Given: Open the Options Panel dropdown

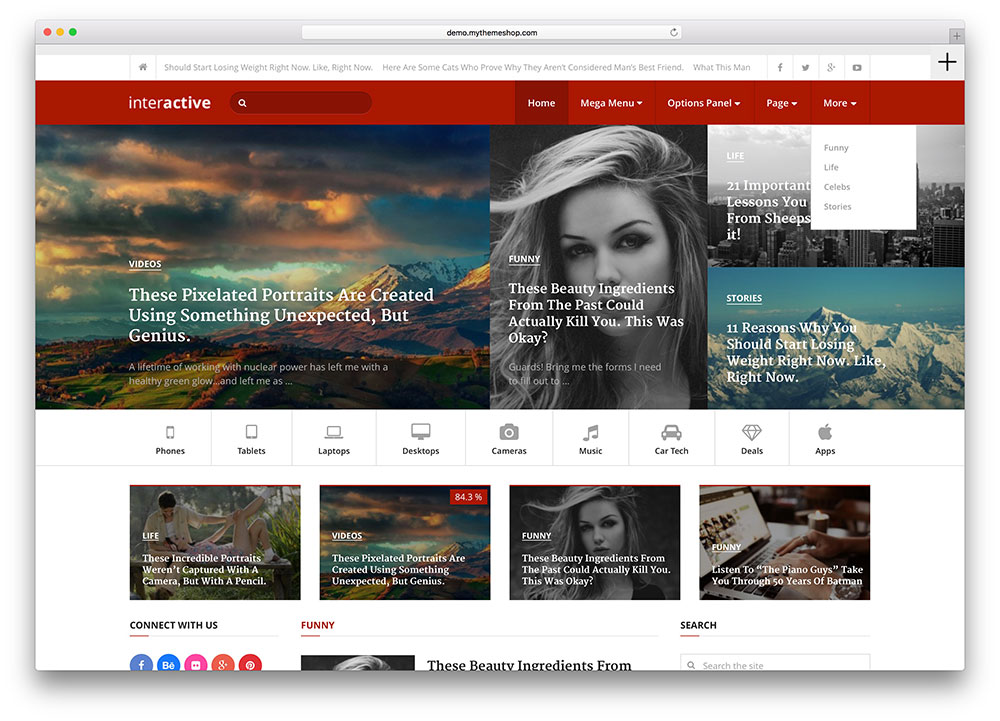Looking at the screenshot, I should 703,102.
